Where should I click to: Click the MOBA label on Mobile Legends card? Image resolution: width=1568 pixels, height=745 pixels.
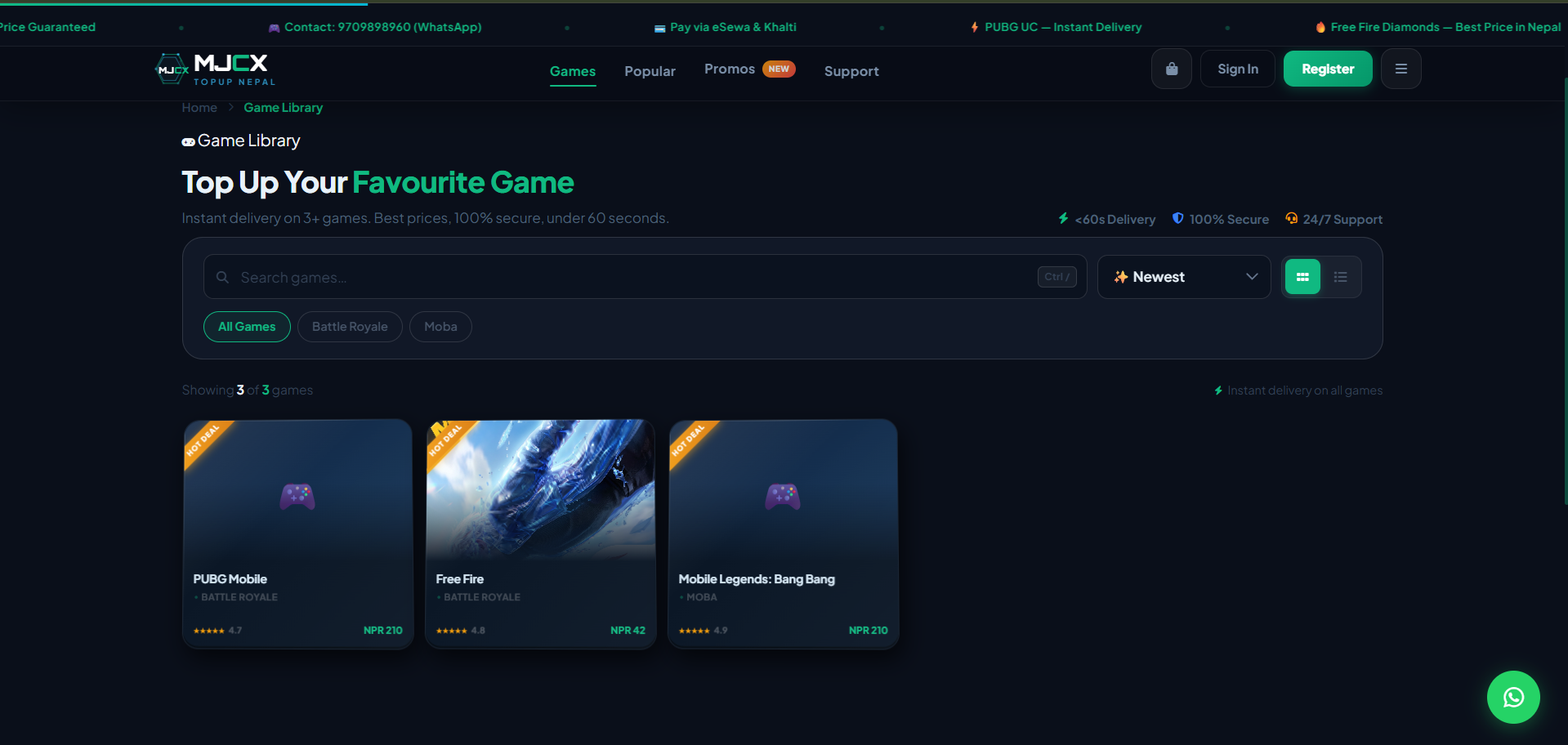pyautogui.click(x=701, y=597)
